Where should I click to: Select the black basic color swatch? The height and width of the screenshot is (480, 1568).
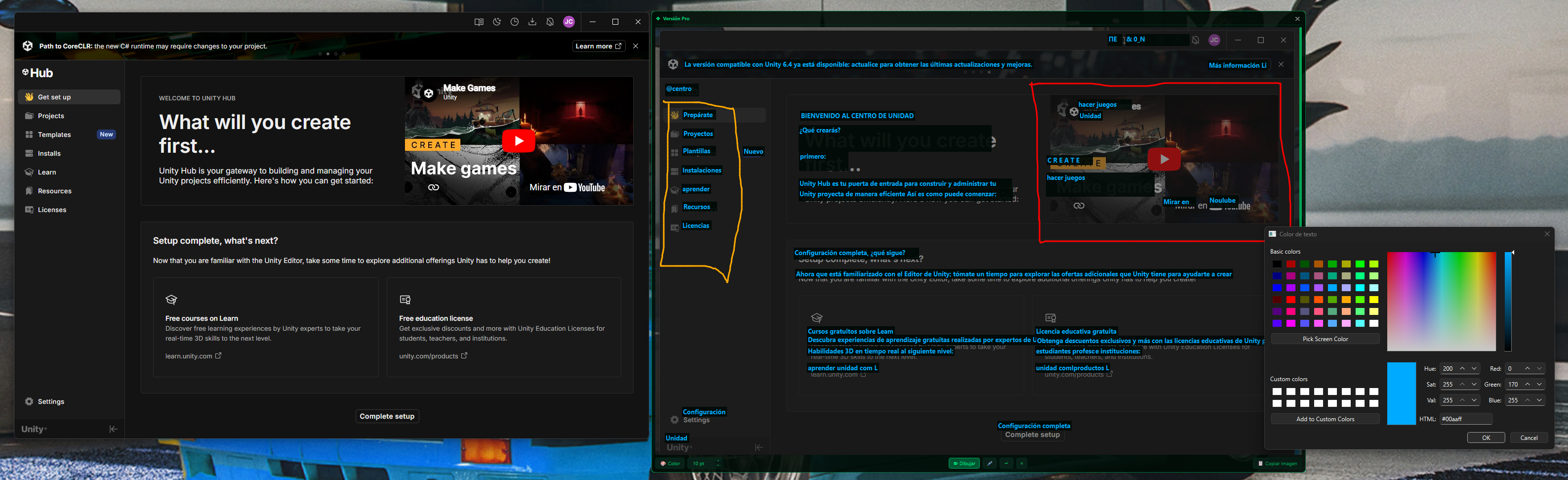click(x=1277, y=264)
